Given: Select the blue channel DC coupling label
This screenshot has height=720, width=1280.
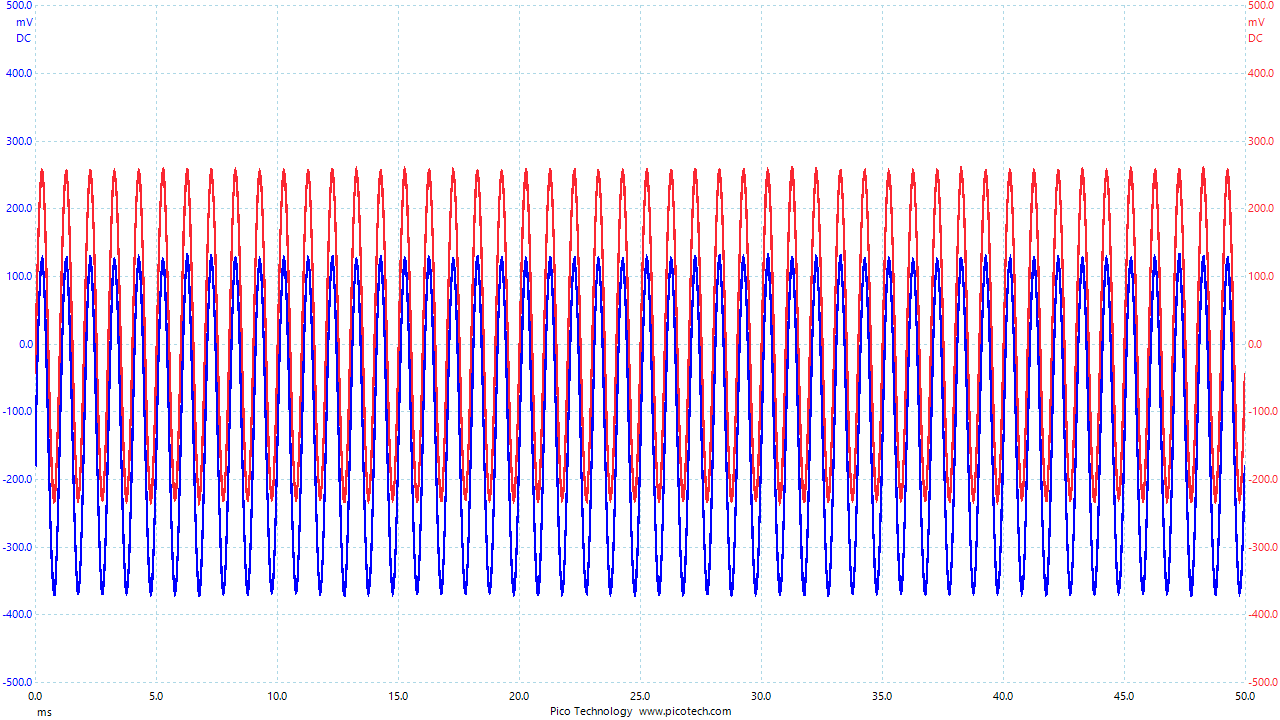Looking at the screenshot, I should pos(24,38).
